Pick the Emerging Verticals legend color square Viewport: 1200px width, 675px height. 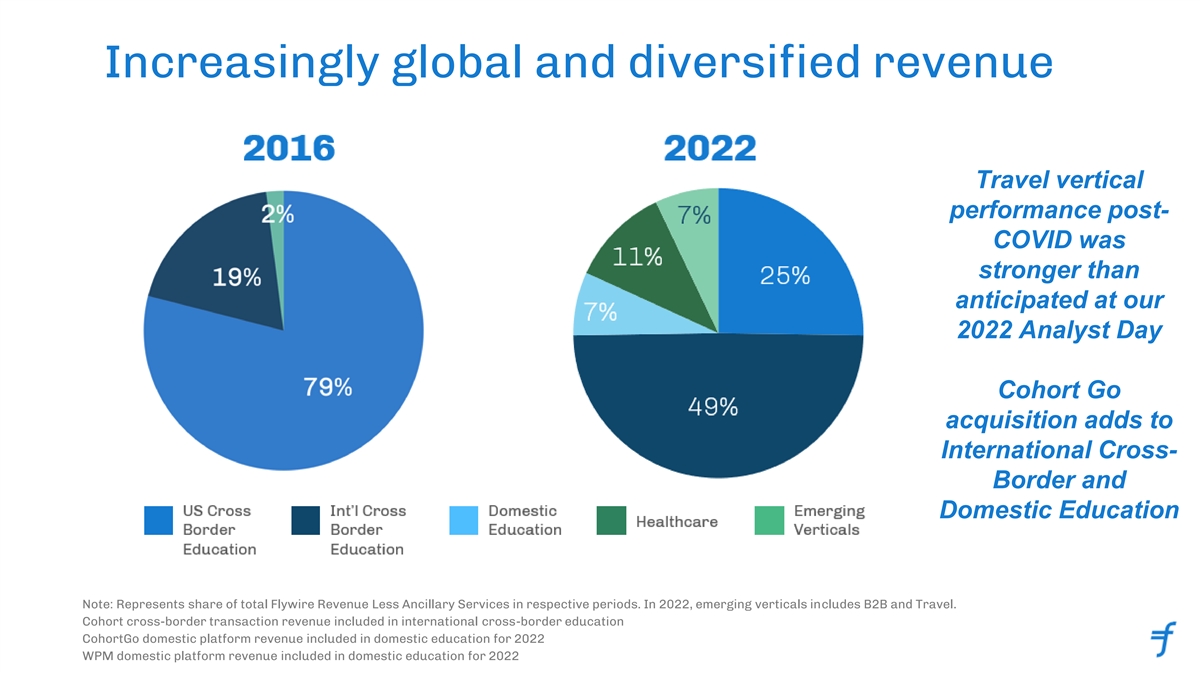click(769, 520)
